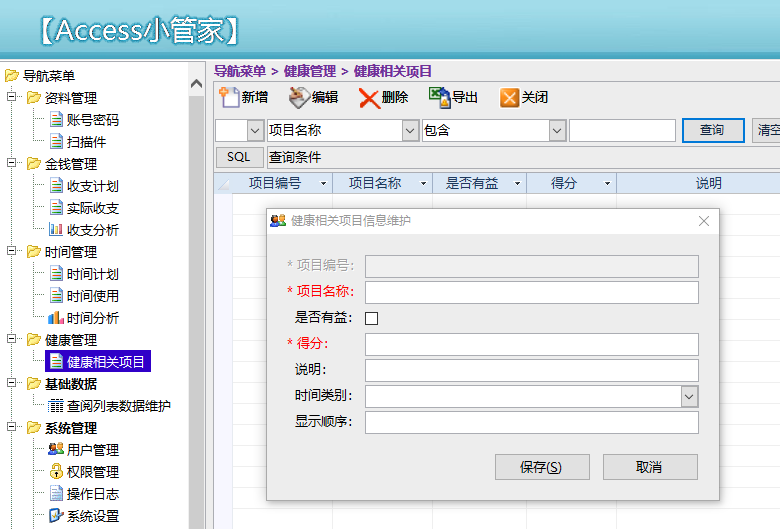Click the 保存(S) button
Viewport: 780px width, 529px height.
[x=542, y=467]
